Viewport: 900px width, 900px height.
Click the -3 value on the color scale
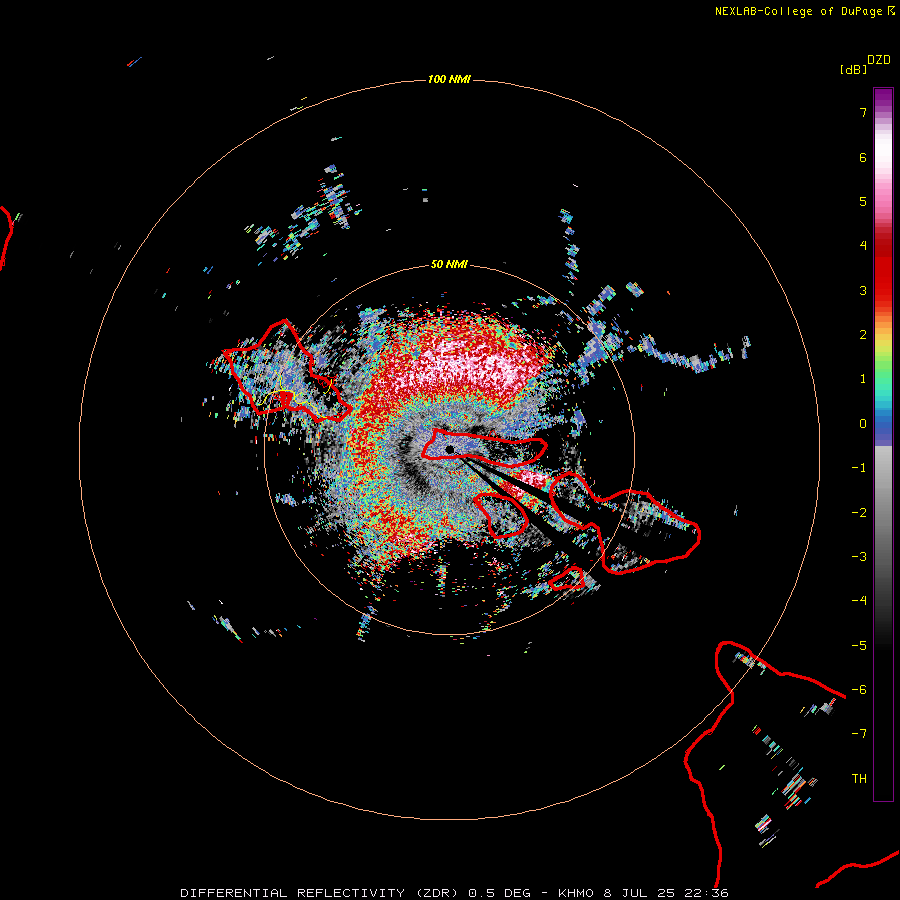(859, 557)
